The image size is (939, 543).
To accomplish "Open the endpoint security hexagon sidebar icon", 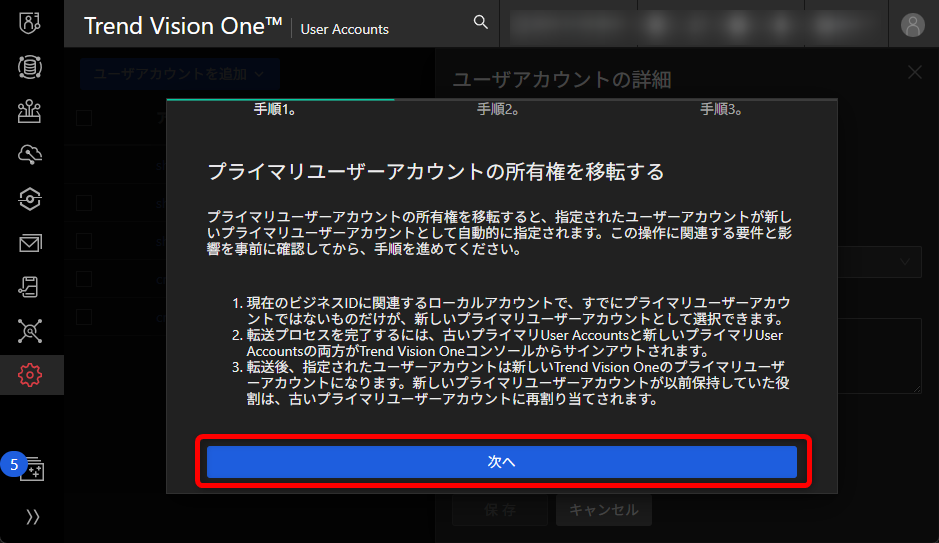I will [29, 199].
